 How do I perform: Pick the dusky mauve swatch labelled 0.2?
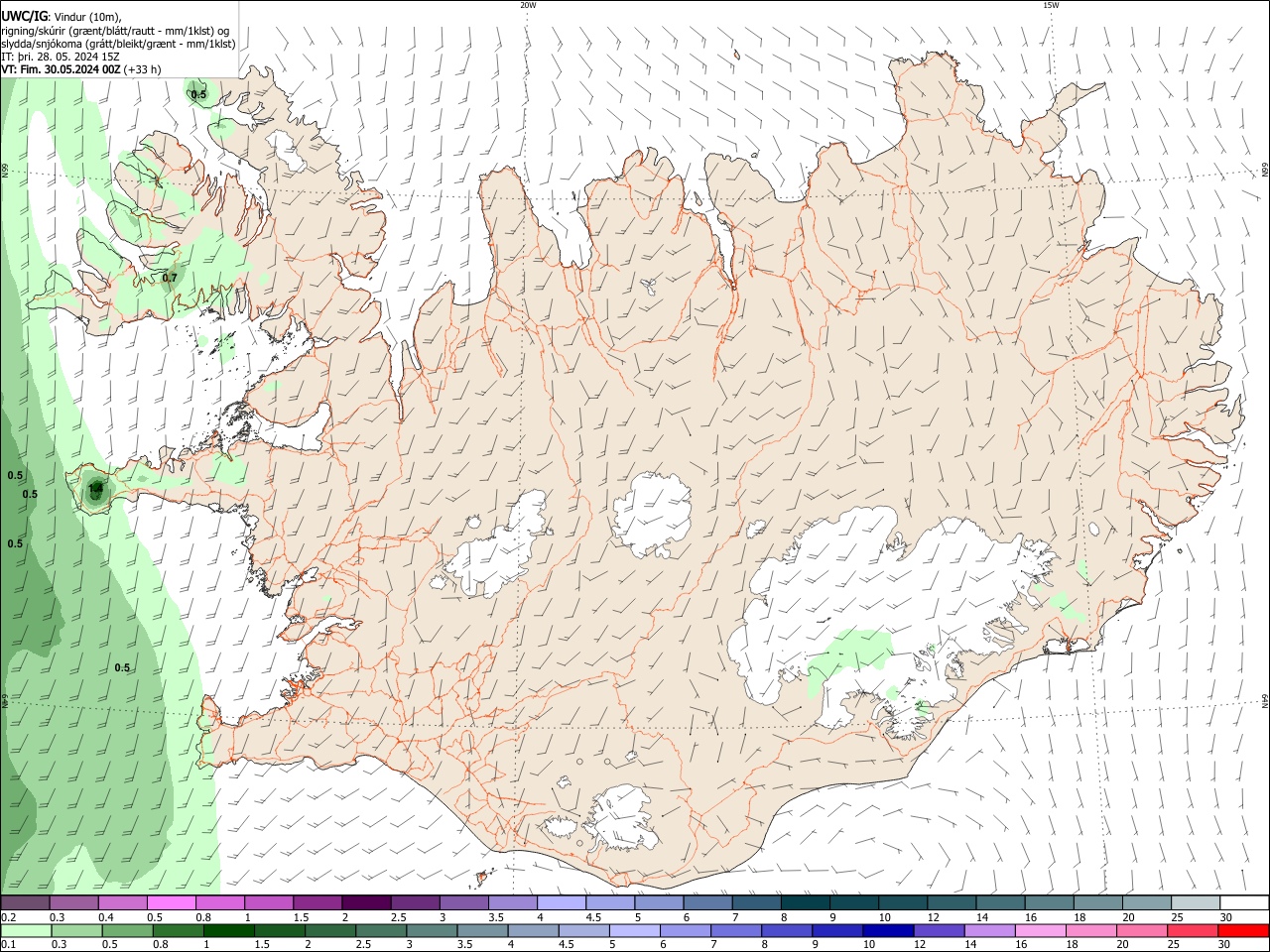[x=25, y=902]
